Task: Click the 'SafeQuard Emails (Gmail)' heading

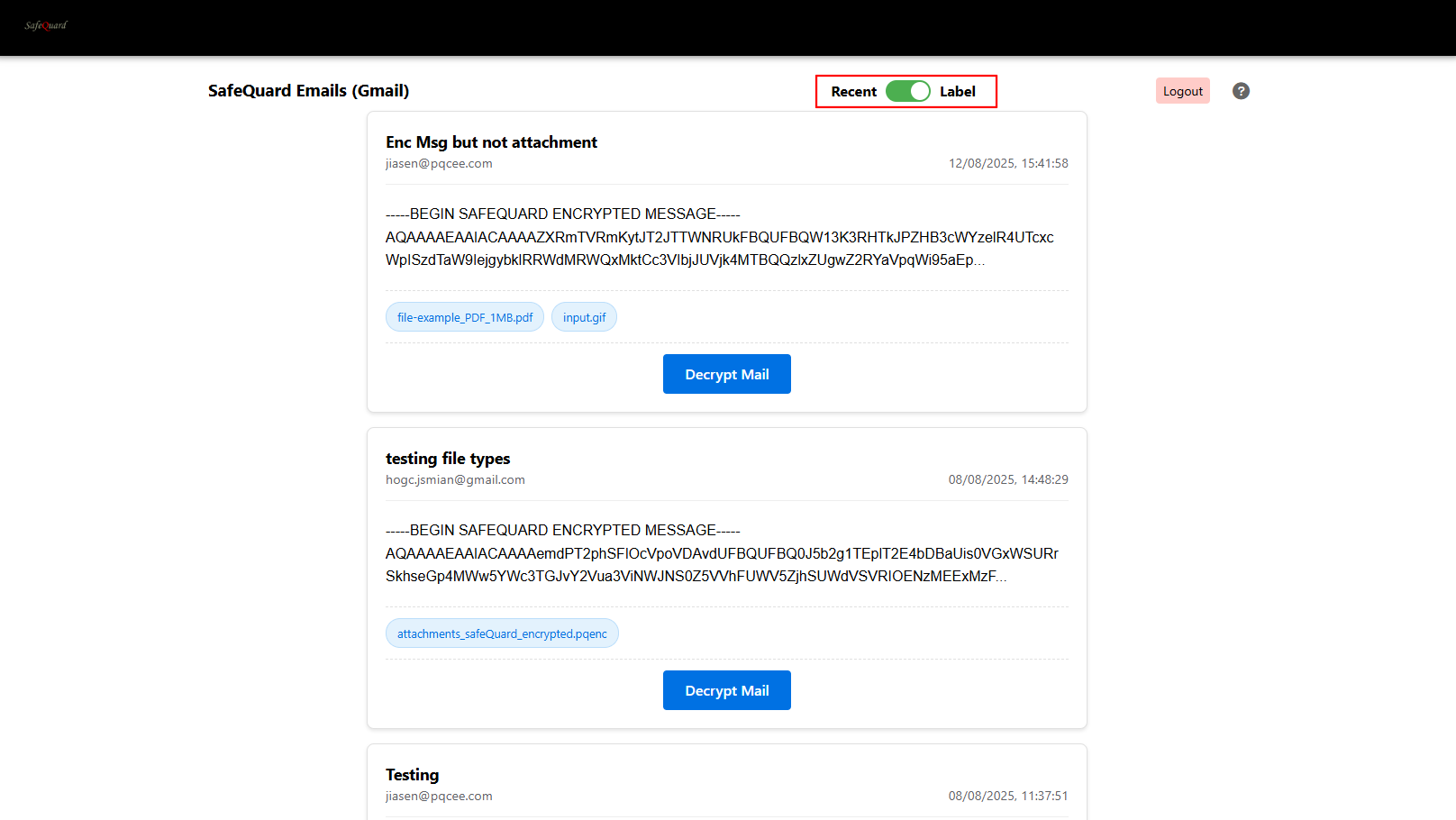Action: click(x=308, y=91)
